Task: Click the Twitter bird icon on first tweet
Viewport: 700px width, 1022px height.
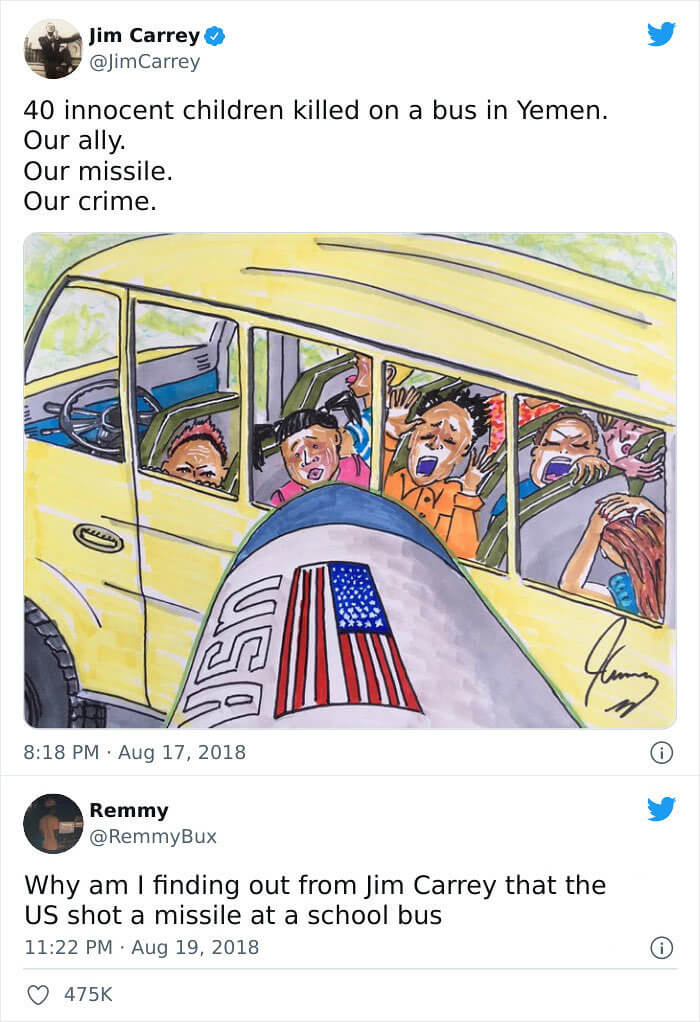Action: [x=661, y=34]
